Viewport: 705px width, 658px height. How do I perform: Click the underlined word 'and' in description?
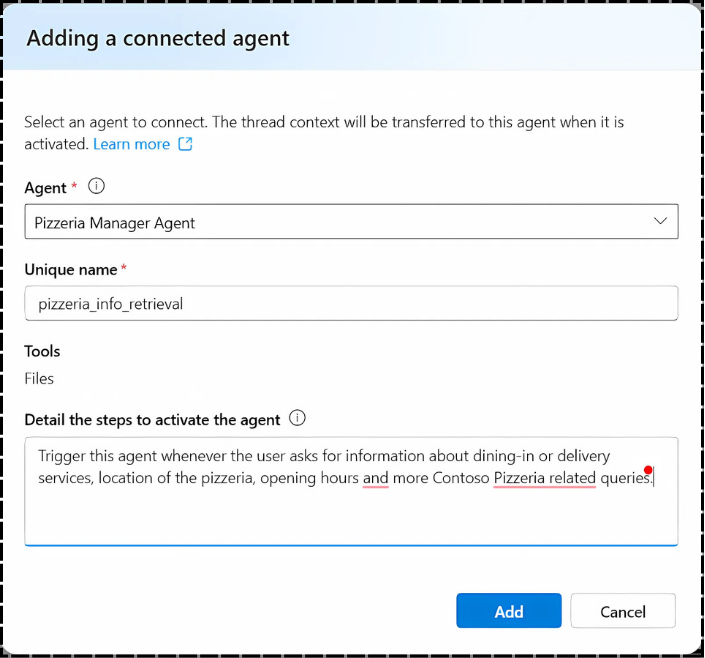[375, 478]
